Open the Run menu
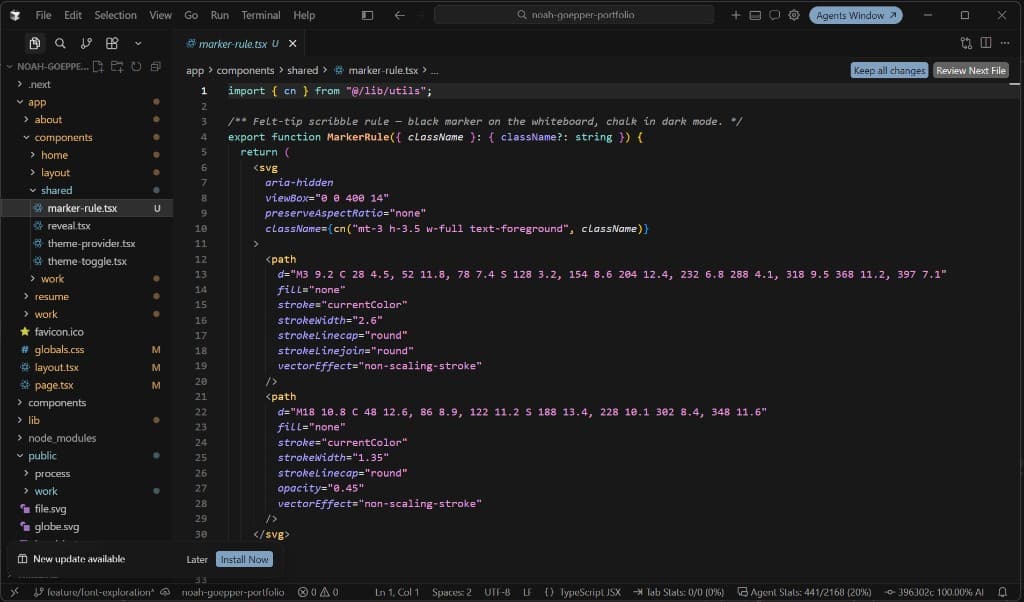The height and width of the screenshot is (602, 1024). point(219,15)
